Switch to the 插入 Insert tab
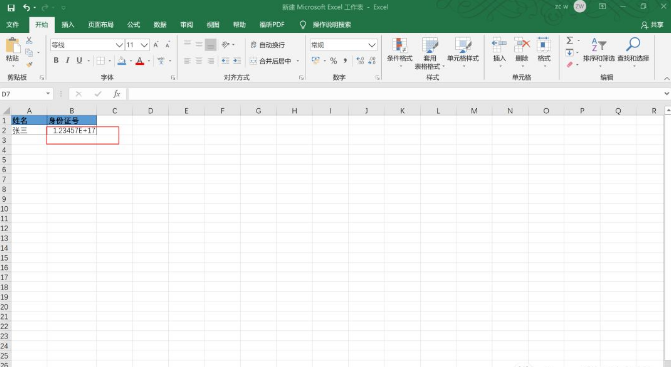Viewport: 671px width, 367px height. click(x=68, y=25)
